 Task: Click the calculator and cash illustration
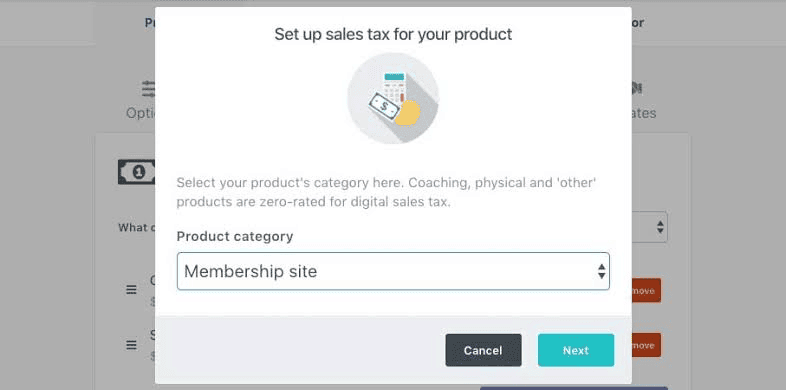(393, 98)
